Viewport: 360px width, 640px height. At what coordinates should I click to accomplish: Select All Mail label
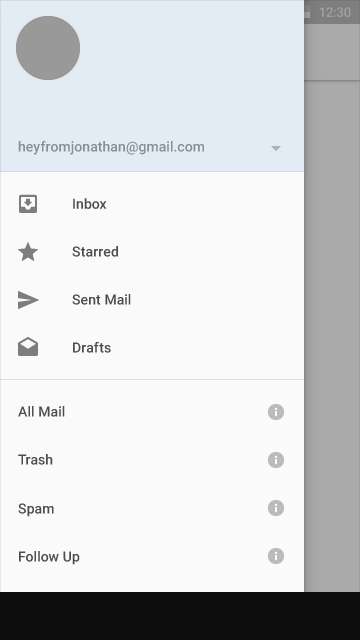point(41,412)
